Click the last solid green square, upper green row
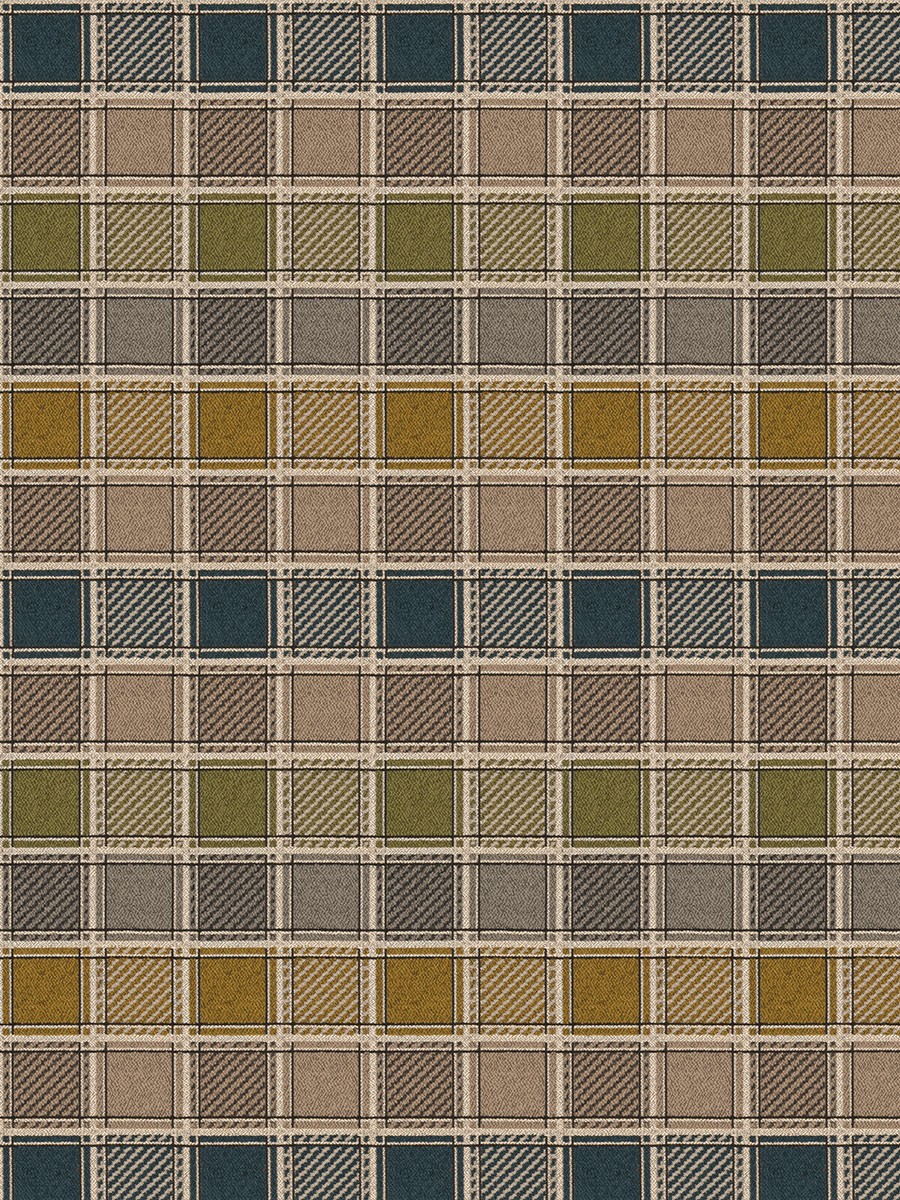The height and width of the screenshot is (1200, 900). tap(792, 235)
